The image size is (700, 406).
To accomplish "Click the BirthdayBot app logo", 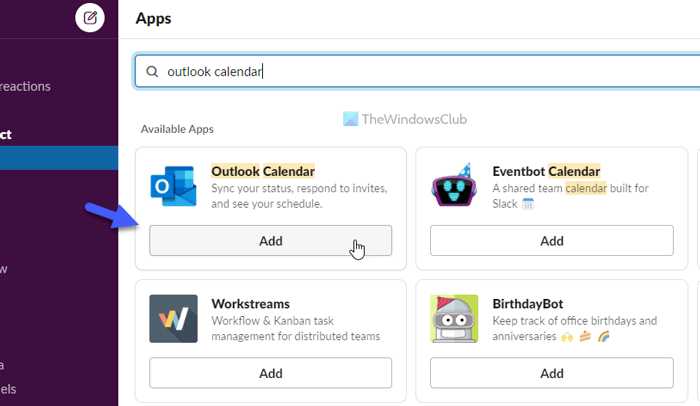I will tap(452, 318).
